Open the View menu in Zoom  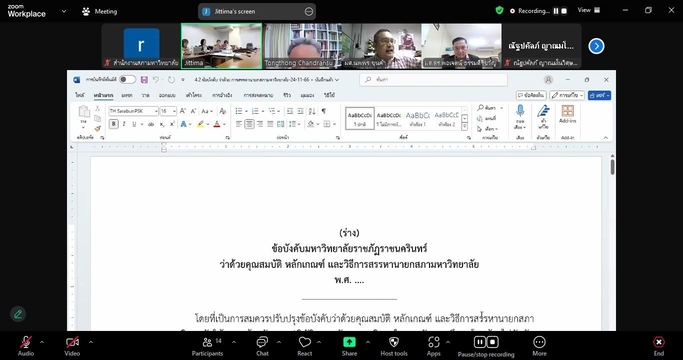[x=589, y=10]
